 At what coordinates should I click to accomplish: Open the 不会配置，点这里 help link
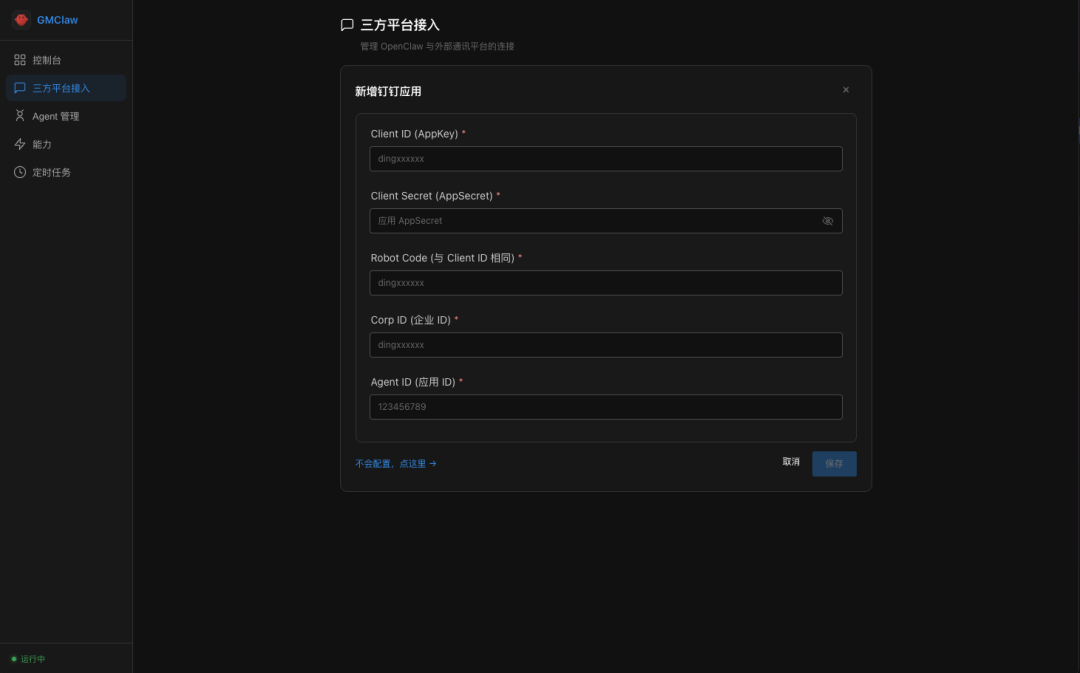tap(396, 464)
